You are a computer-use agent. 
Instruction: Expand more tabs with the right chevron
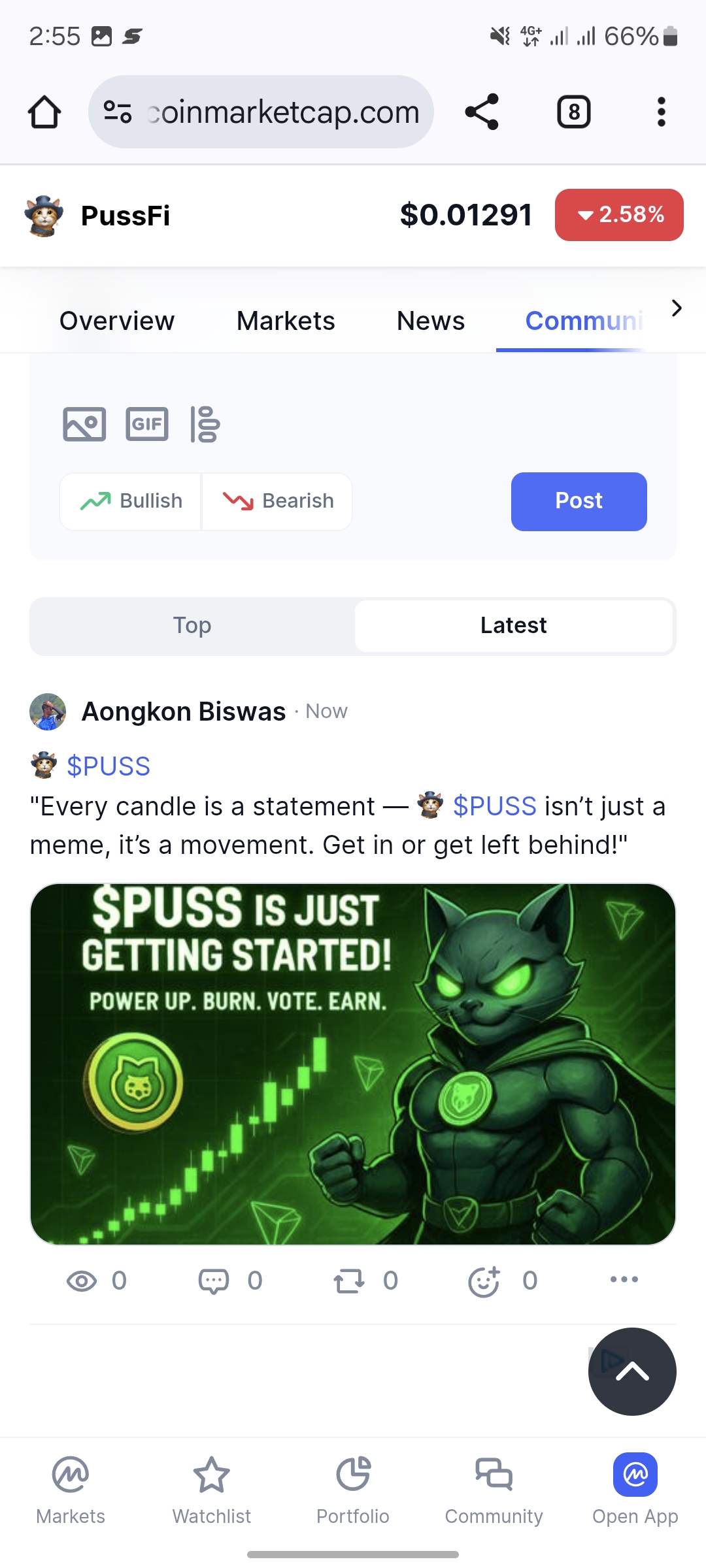pos(677,308)
